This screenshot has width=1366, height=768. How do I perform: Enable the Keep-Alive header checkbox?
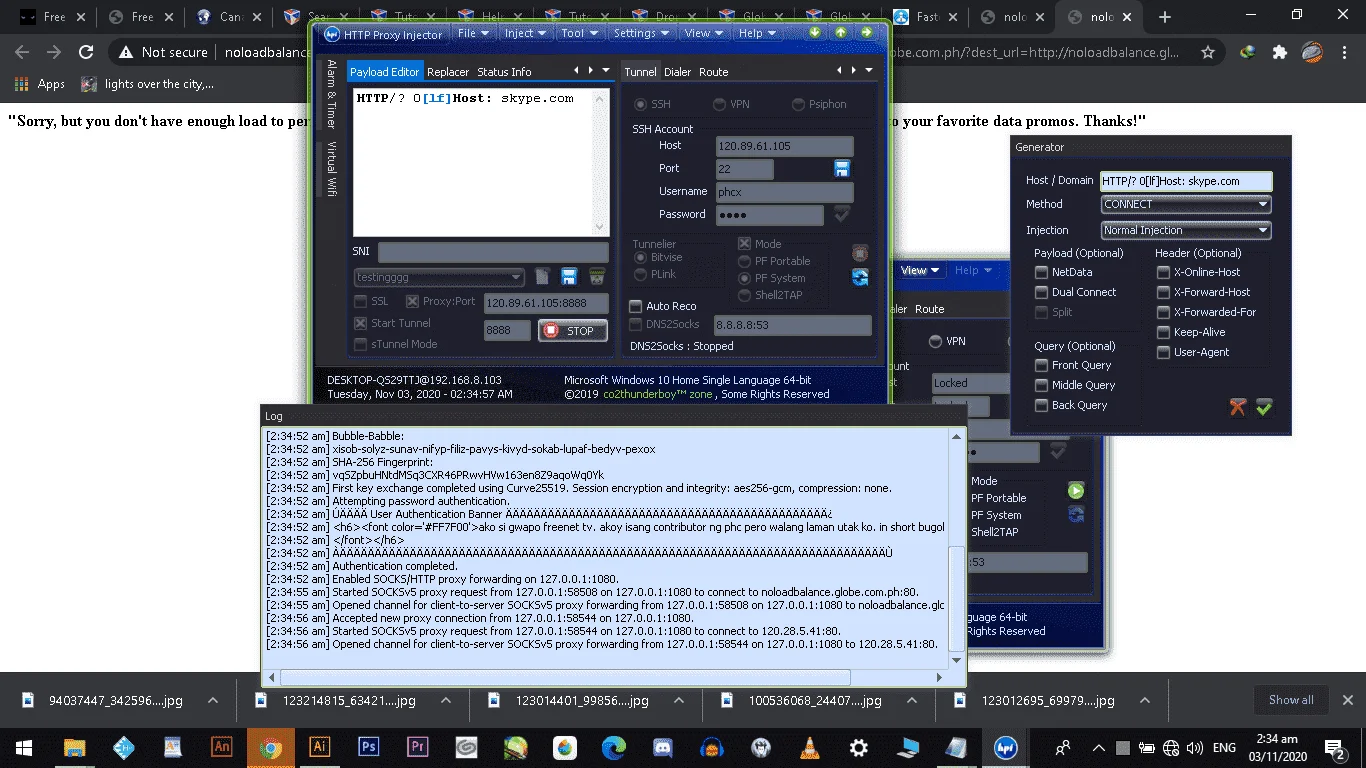[1163, 332]
